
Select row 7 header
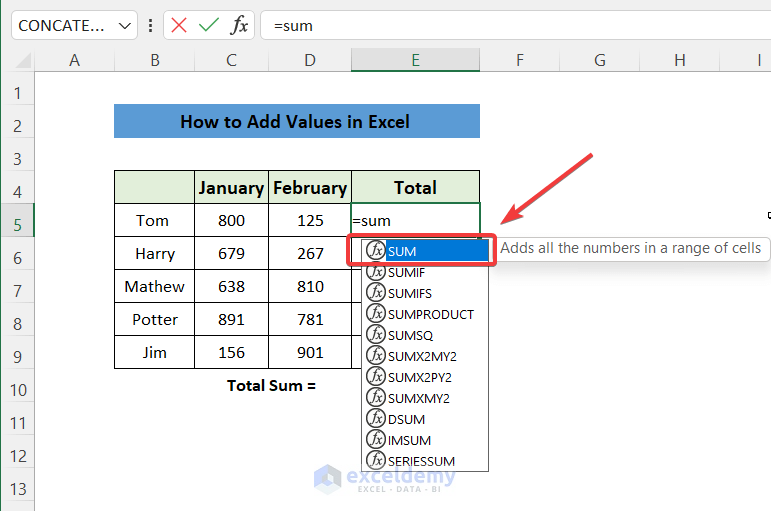click(x=17, y=290)
